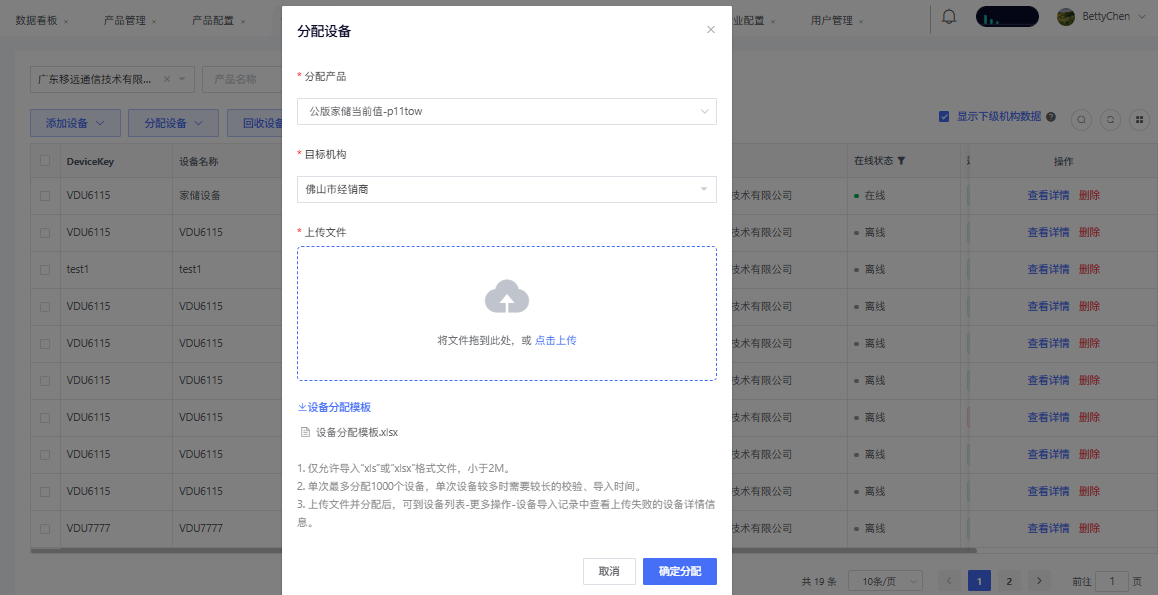Open the 10条/页 page size selector
The height and width of the screenshot is (595, 1158).
tap(885, 581)
